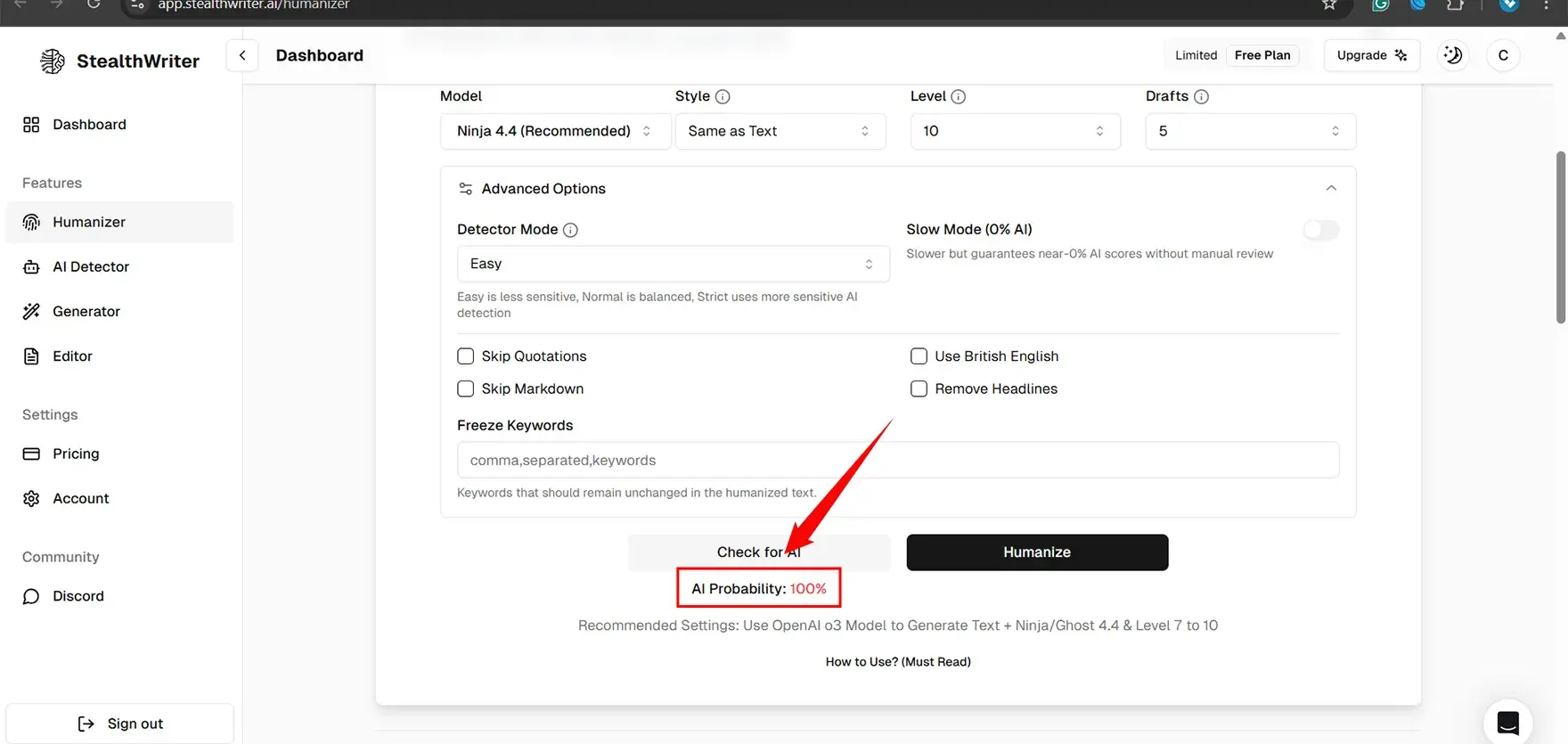Click the StealthWriter brain logo icon
Screen dimensions: 1568x744
(53, 61)
